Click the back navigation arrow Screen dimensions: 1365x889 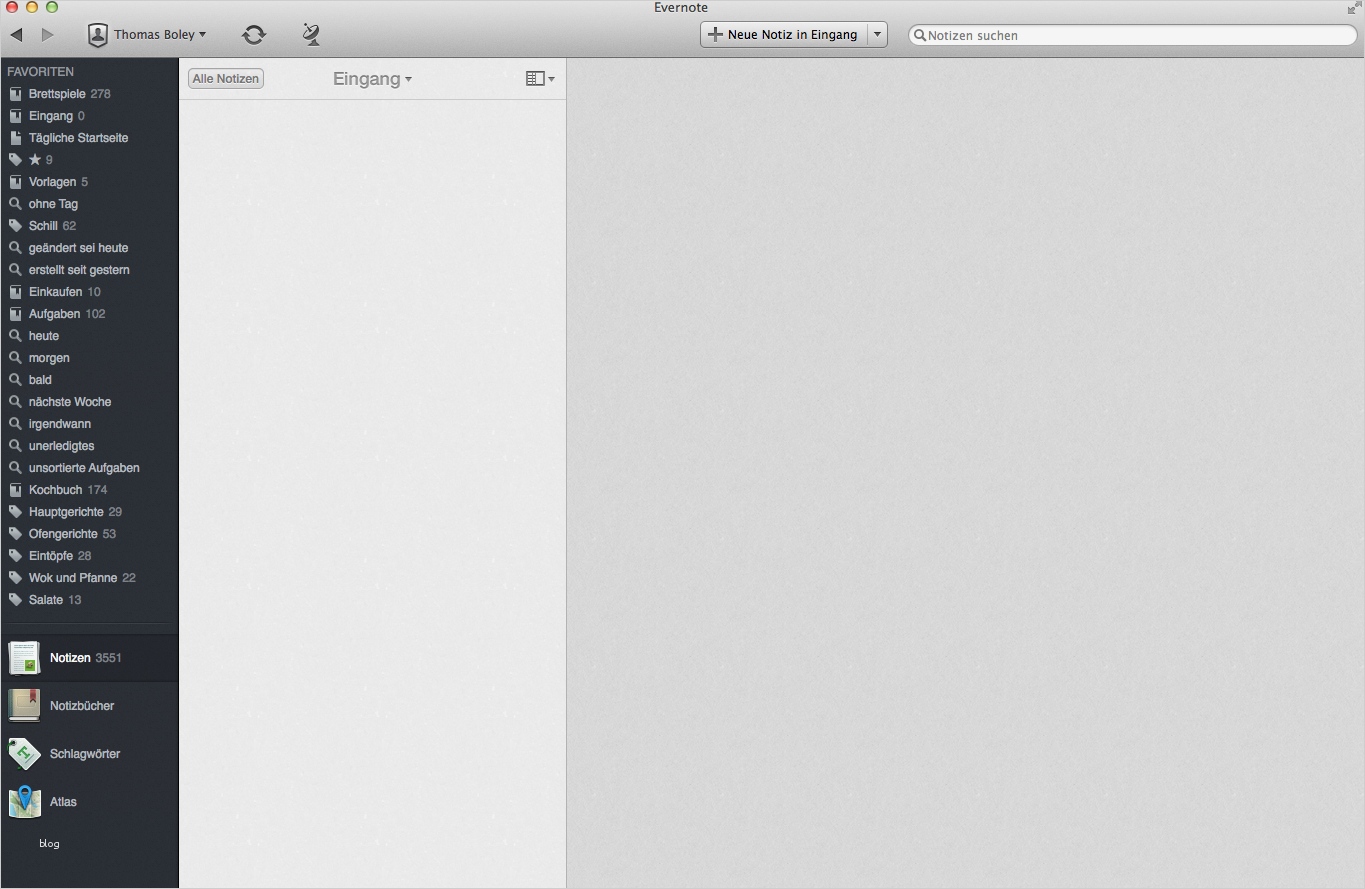(x=16, y=35)
